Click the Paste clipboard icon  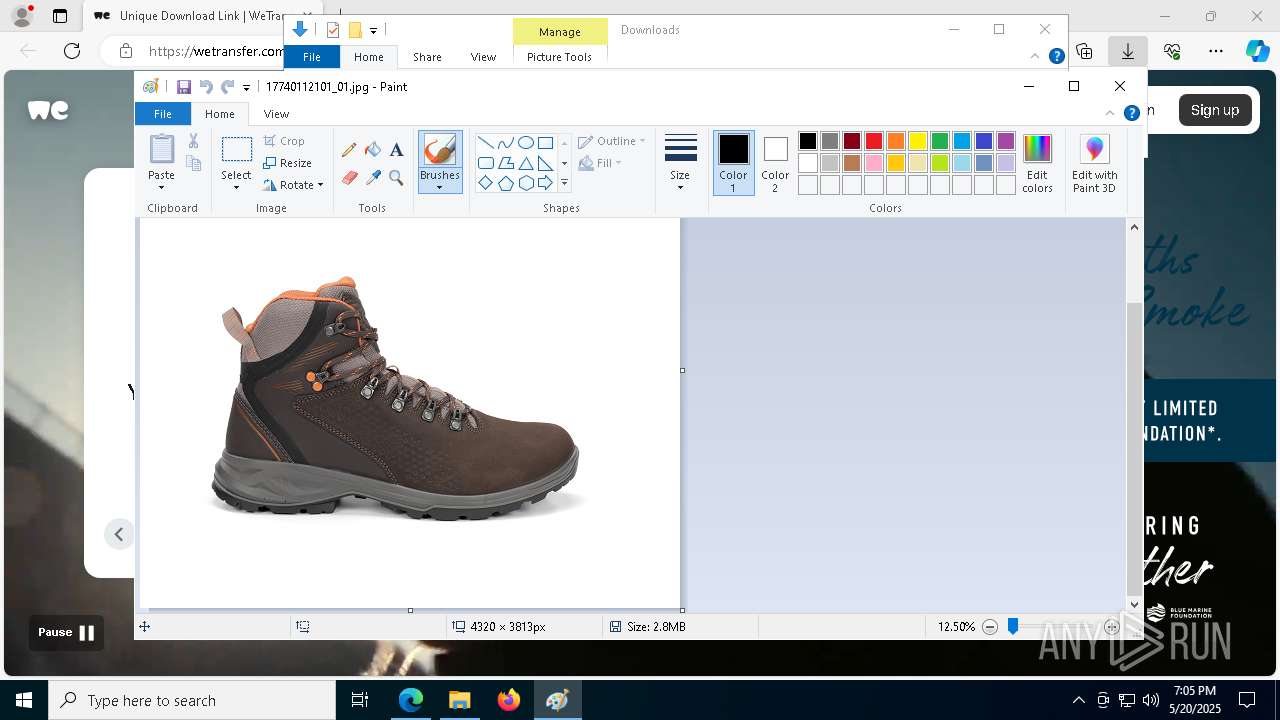pyautogui.click(x=161, y=149)
